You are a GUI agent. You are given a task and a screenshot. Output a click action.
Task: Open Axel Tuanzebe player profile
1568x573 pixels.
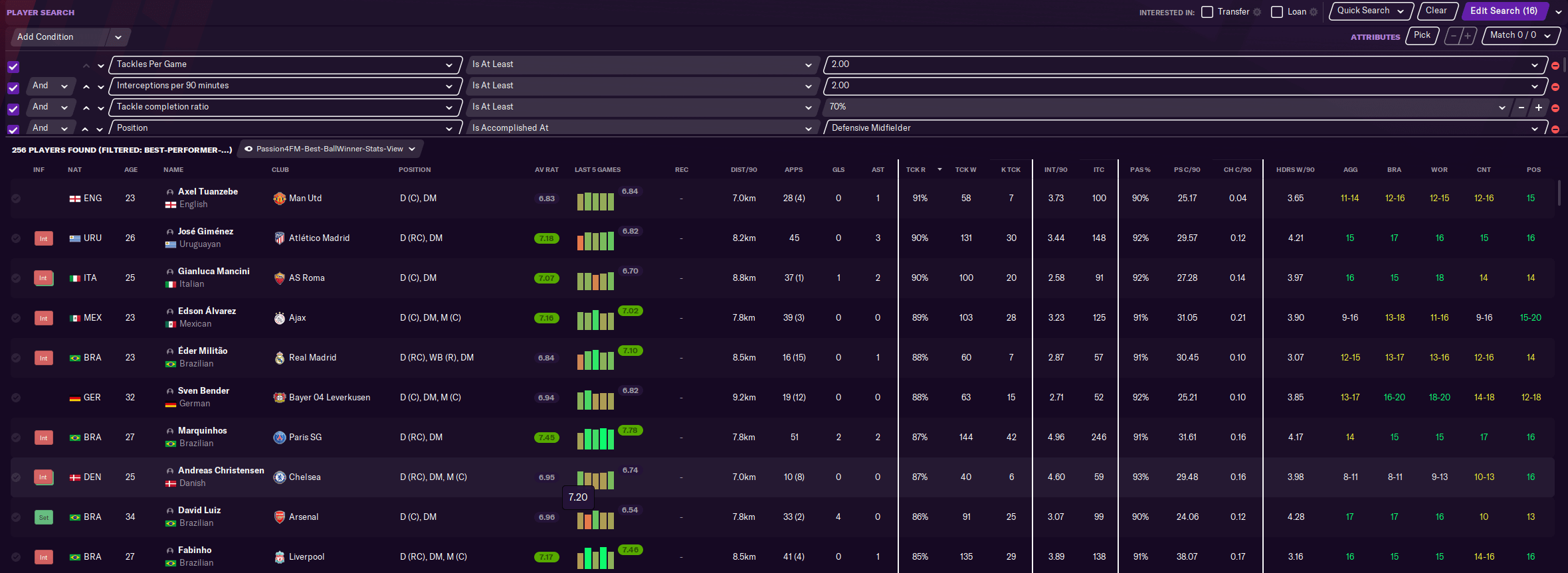tap(208, 191)
